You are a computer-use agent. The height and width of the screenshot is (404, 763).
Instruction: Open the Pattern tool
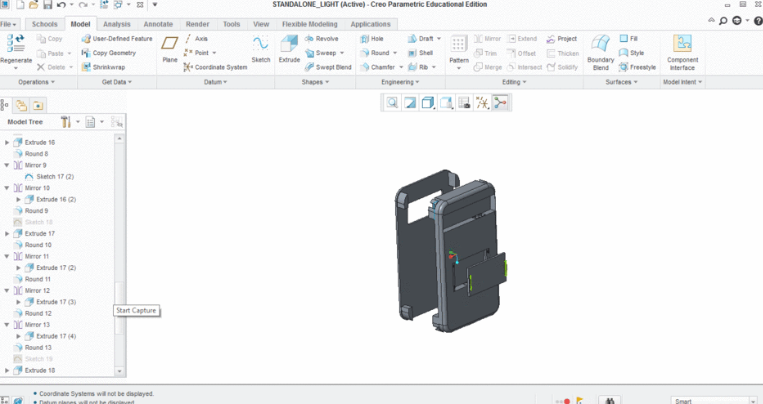click(x=458, y=49)
